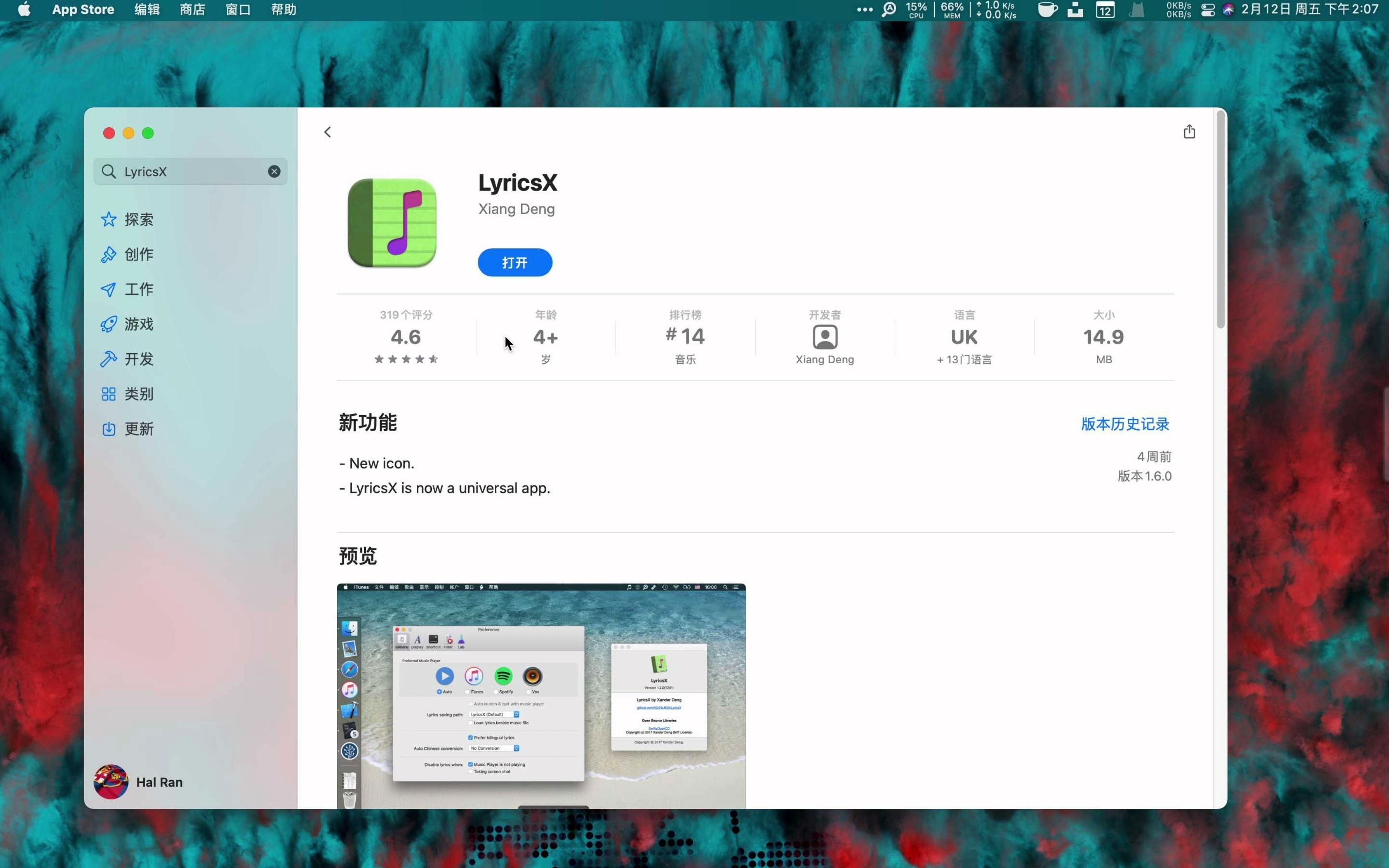Open the 编辑 menu

coord(147,9)
